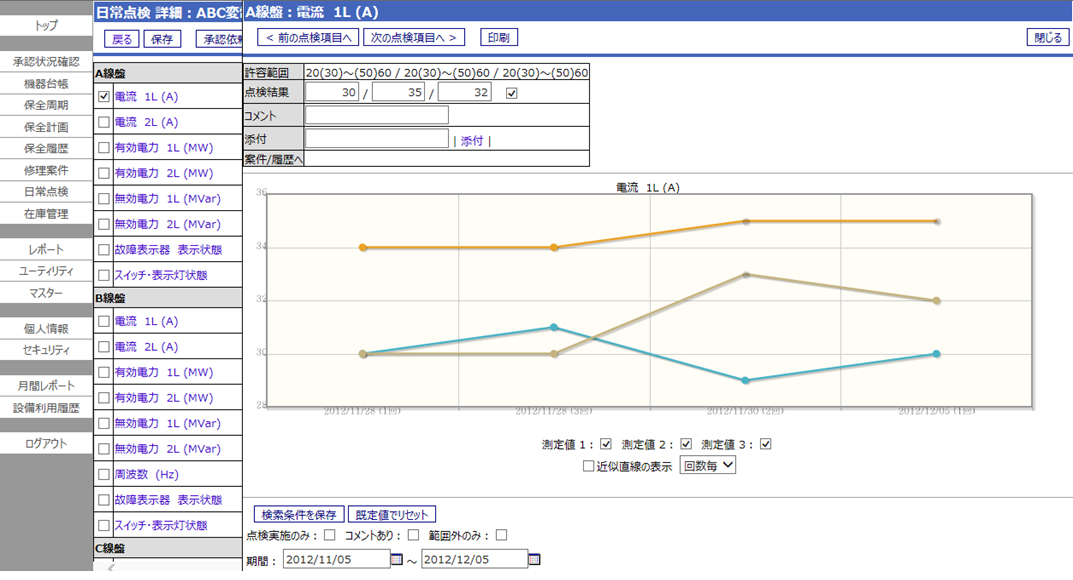Screen dimensions: 1073x580
Task: Enable 近似直線の表示 checkbox
Action: (x=589, y=465)
